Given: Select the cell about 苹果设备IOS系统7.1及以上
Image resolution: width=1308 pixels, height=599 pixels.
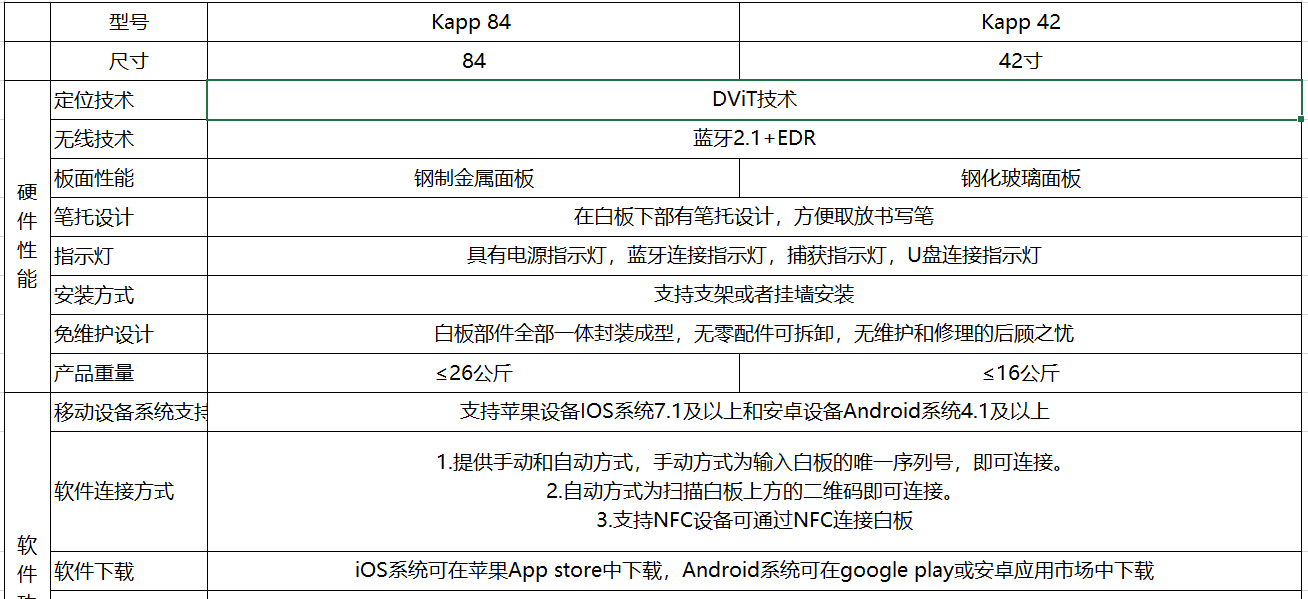Looking at the screenshot, I should [755, 412].
